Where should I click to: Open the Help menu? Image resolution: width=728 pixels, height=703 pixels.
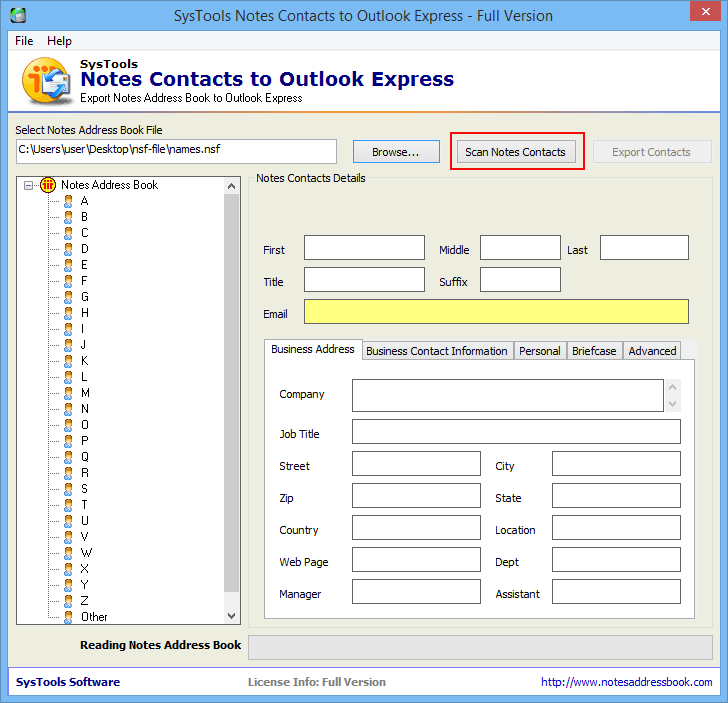(x=59, y=41)
